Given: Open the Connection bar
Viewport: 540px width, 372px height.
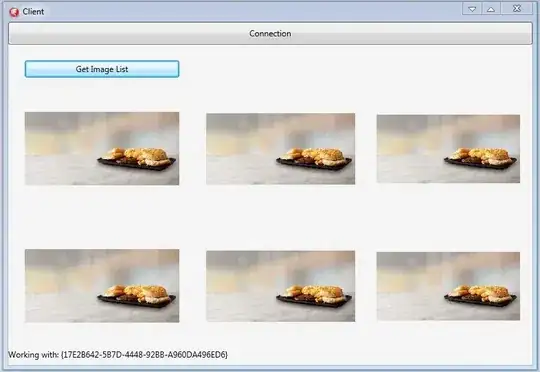Looking at the screenshot, I should [x=270, y=33].
